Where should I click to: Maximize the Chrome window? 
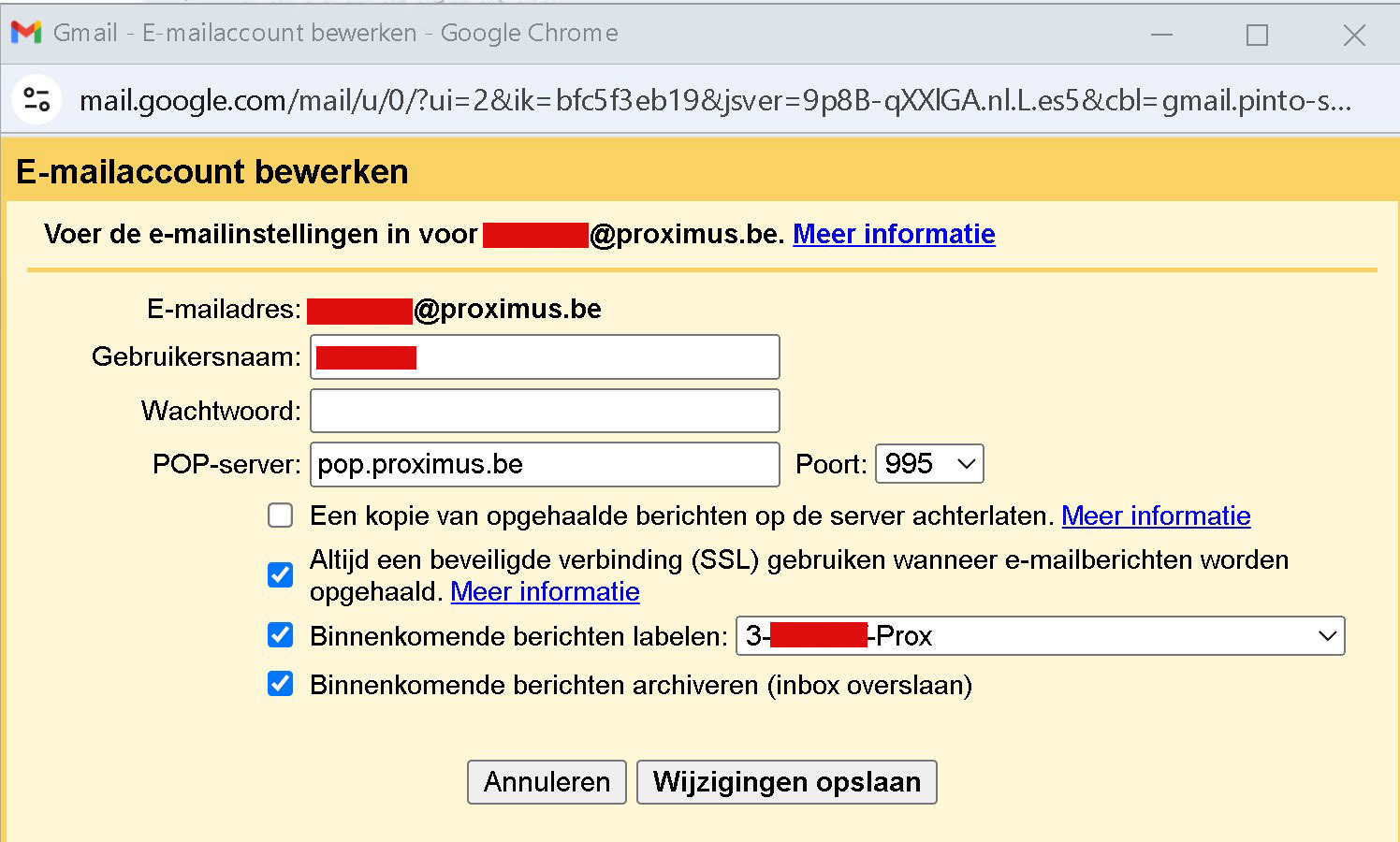[1258, 35]
